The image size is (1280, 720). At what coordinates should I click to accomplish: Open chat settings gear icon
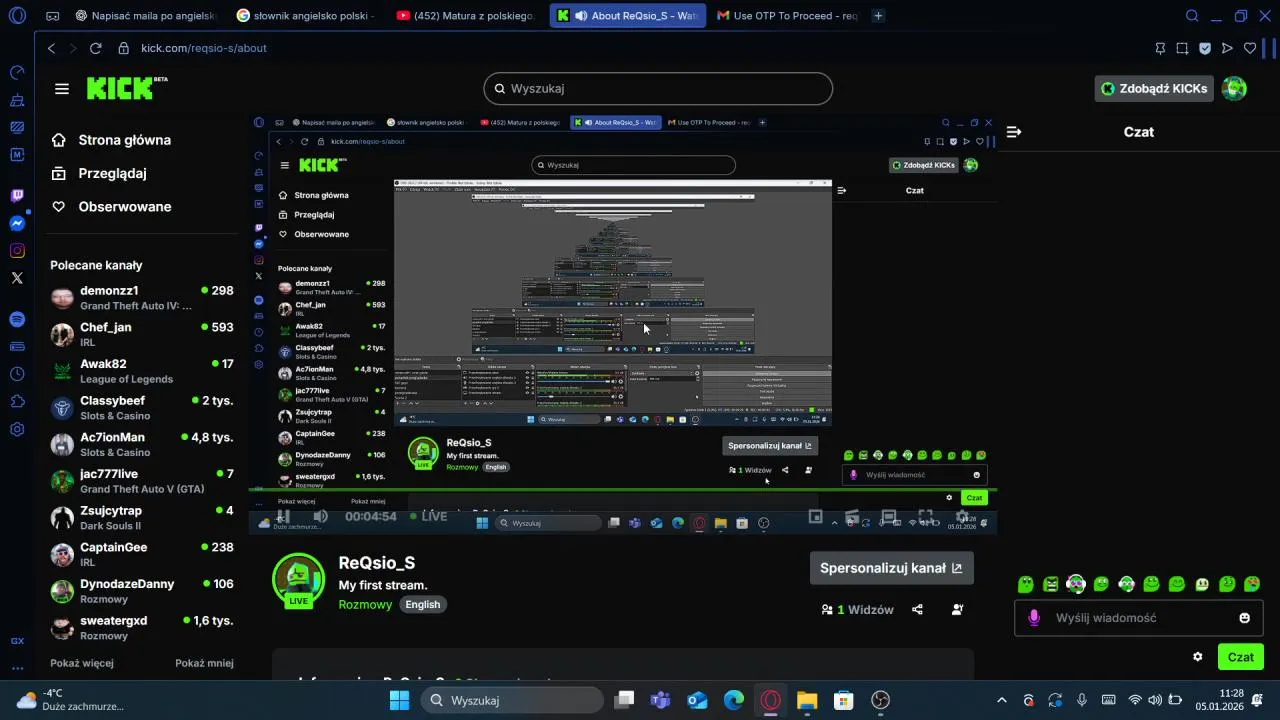point(1198,657)
